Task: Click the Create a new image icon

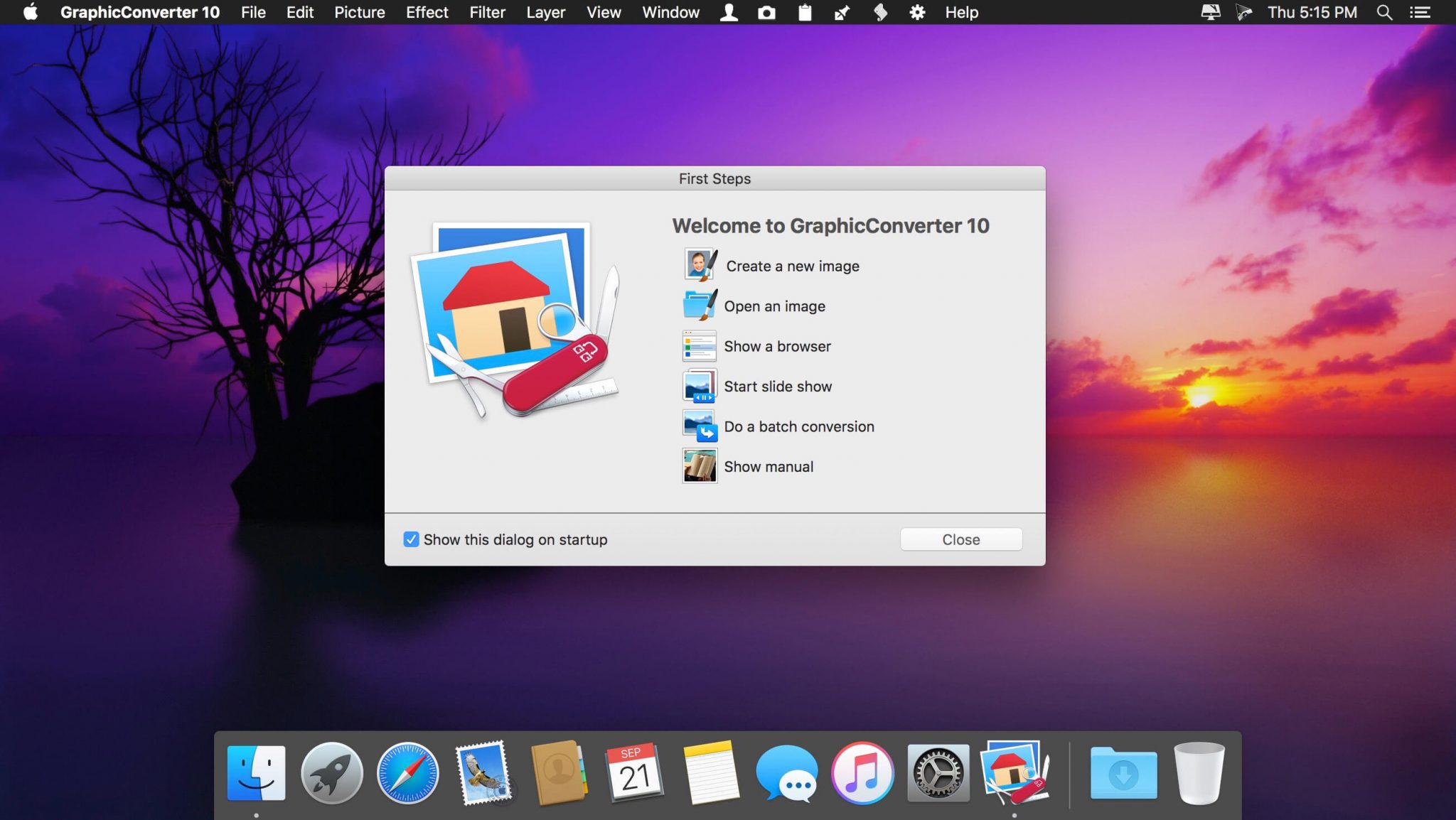Action: [699, 265]
